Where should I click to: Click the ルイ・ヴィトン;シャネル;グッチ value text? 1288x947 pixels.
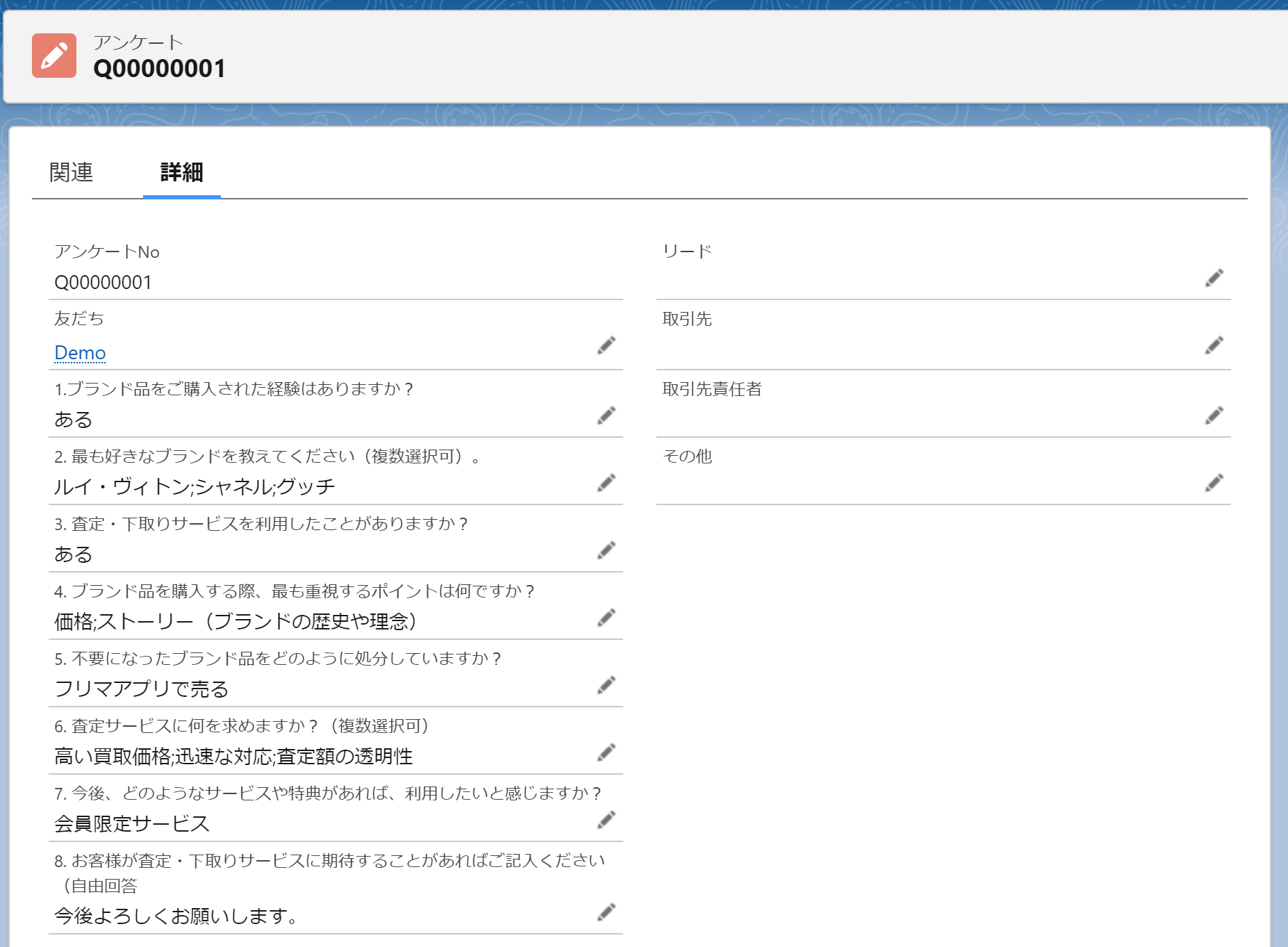pyautogui.click(x=195, y=486)
